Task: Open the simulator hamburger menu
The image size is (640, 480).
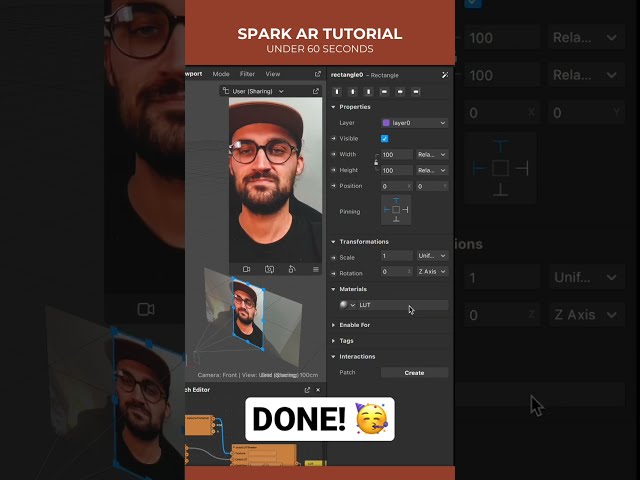Action: point(316,269)
